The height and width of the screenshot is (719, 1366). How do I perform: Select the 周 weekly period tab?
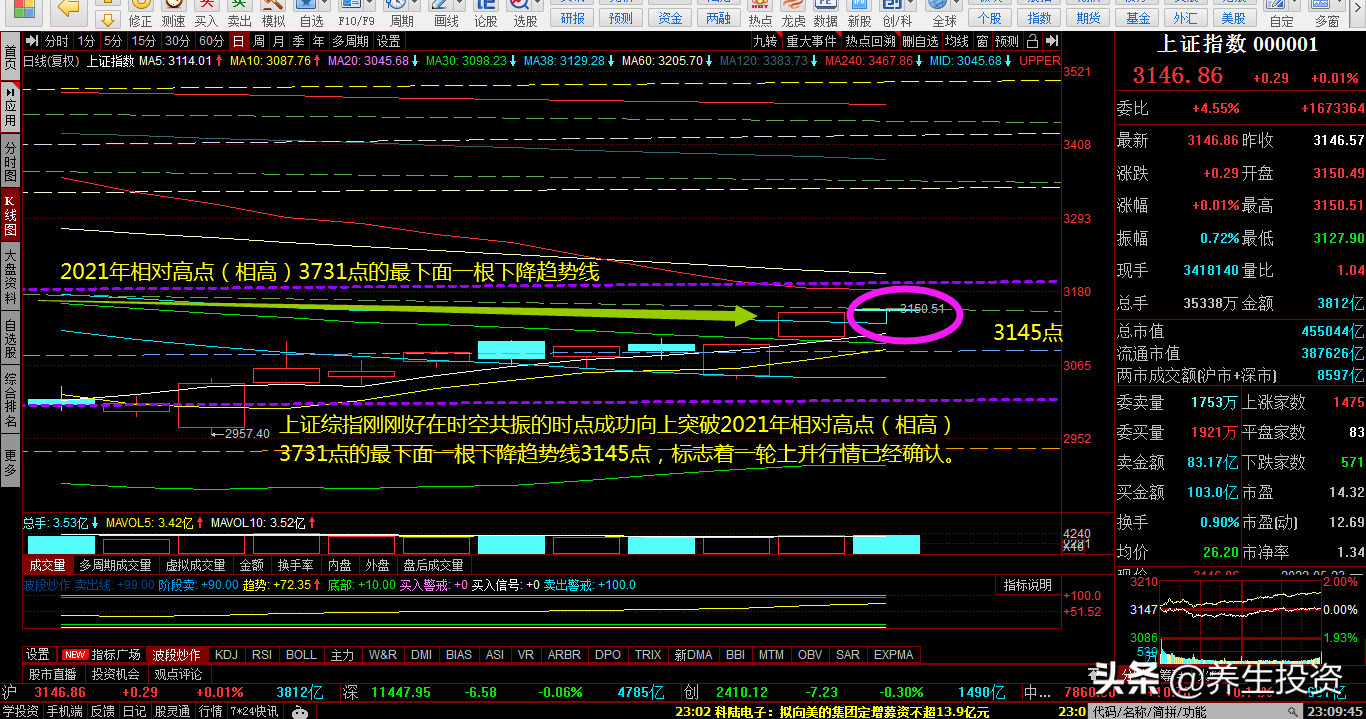(x=259, y=41)
